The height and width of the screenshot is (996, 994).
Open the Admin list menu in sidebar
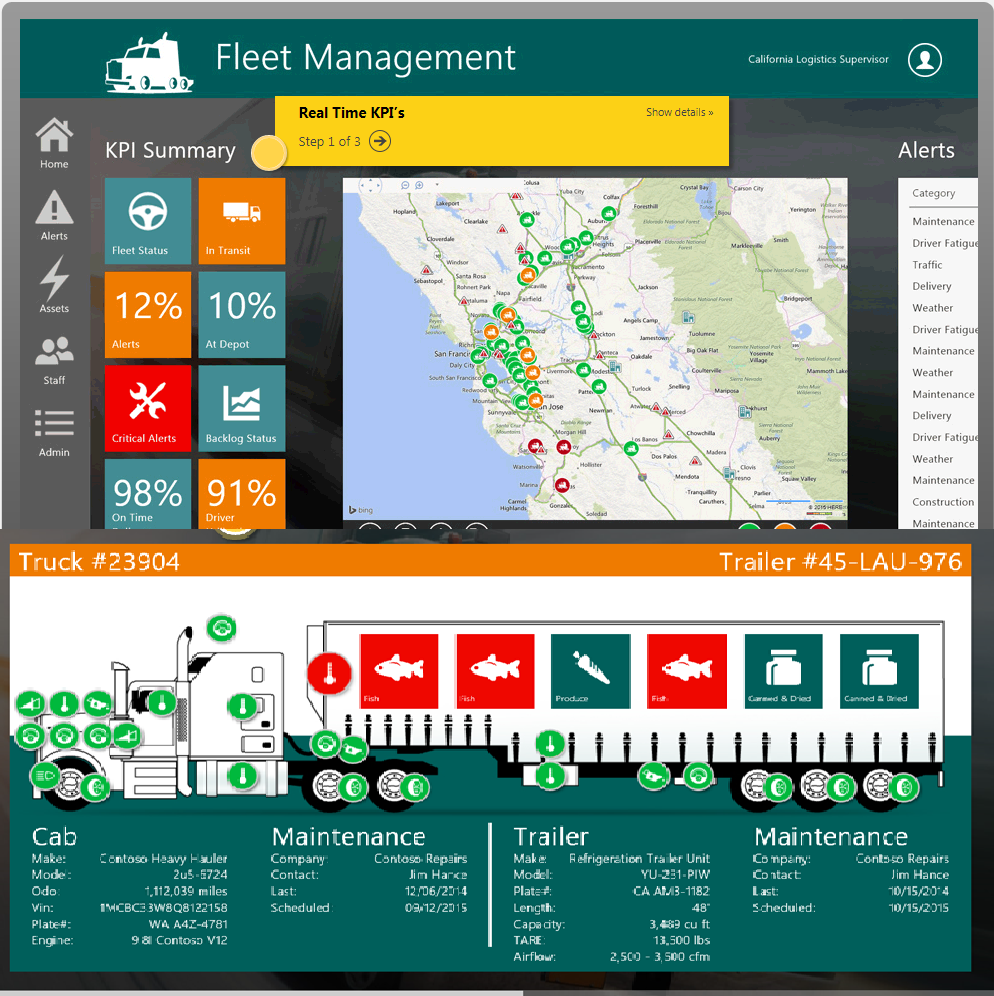[x=54, y=433]
